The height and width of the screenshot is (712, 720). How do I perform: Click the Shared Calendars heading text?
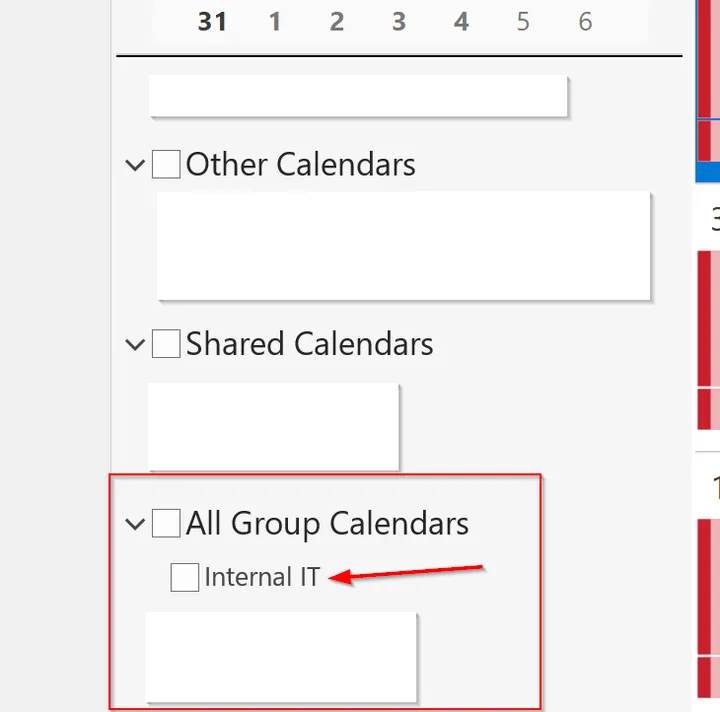point(309,343)
